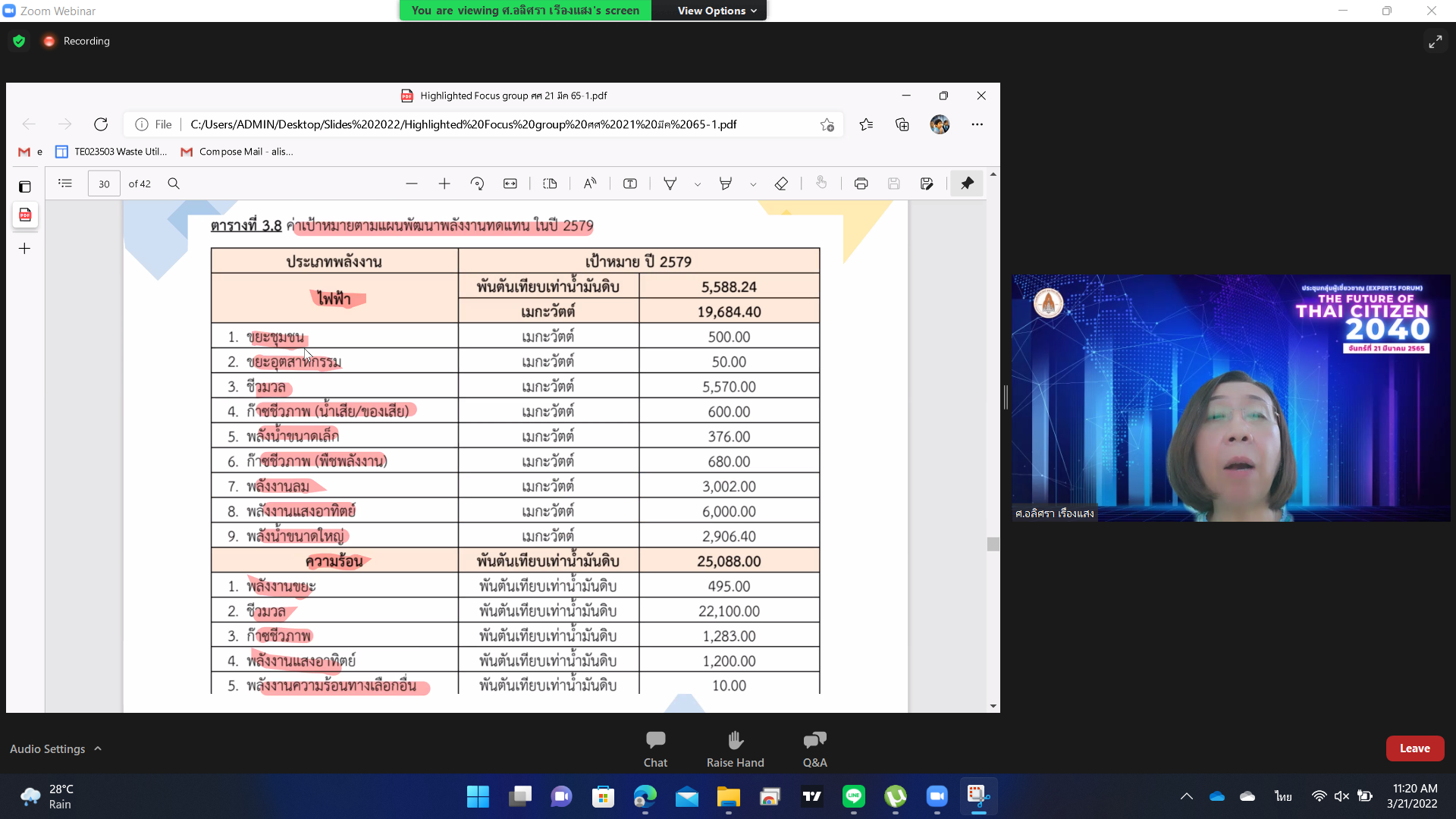Open the find in PDF search
This screenshot has width=1456, height=819.
pos(174,184)
